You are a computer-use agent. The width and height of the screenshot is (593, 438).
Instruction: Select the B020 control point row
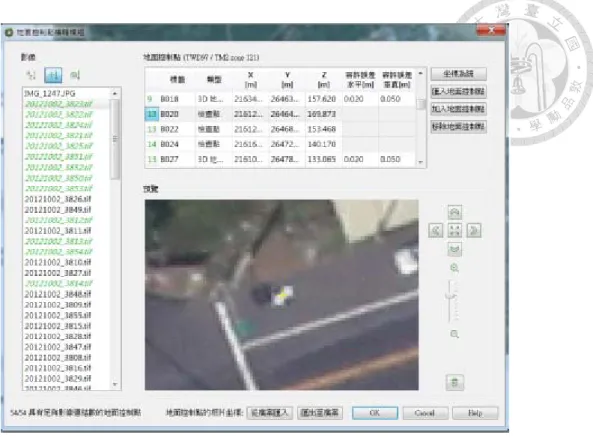click(x=281, y=114)
